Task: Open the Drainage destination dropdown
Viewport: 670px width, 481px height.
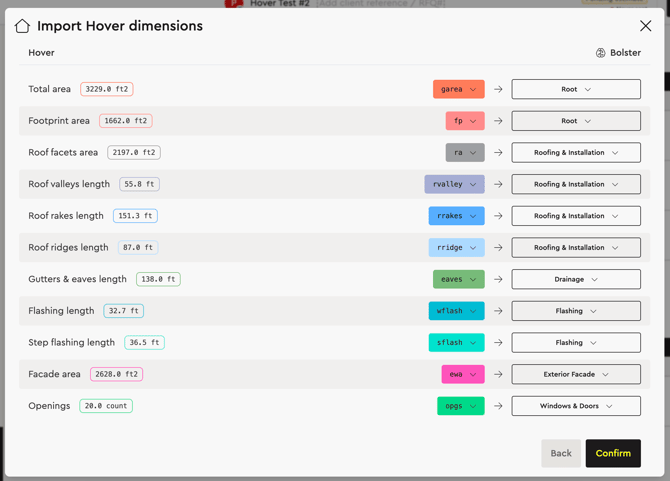Action: 576,279
